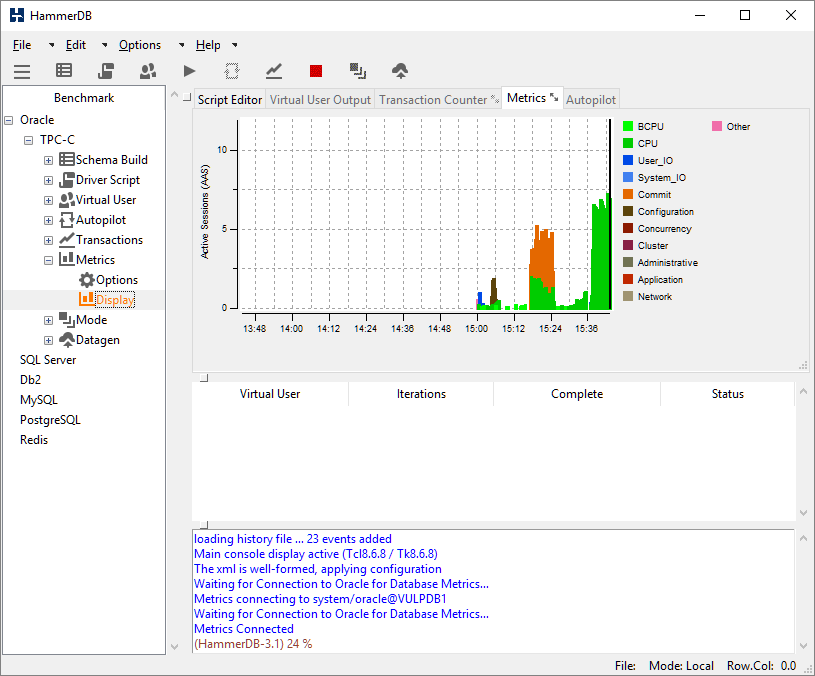815x676 pixels.
Task: Select SQL Server benchmark
Action: pos(48,360)
